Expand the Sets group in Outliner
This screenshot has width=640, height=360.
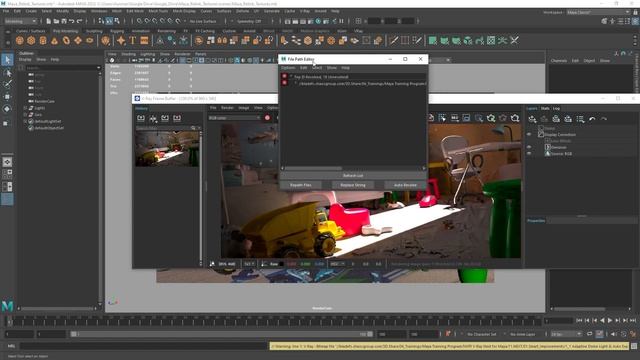pos(25,115)
